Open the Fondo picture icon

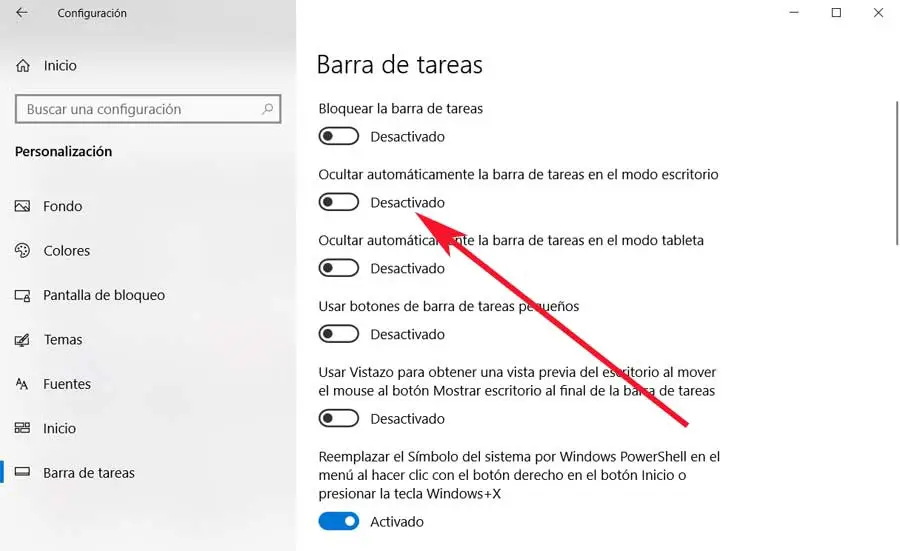22,206
